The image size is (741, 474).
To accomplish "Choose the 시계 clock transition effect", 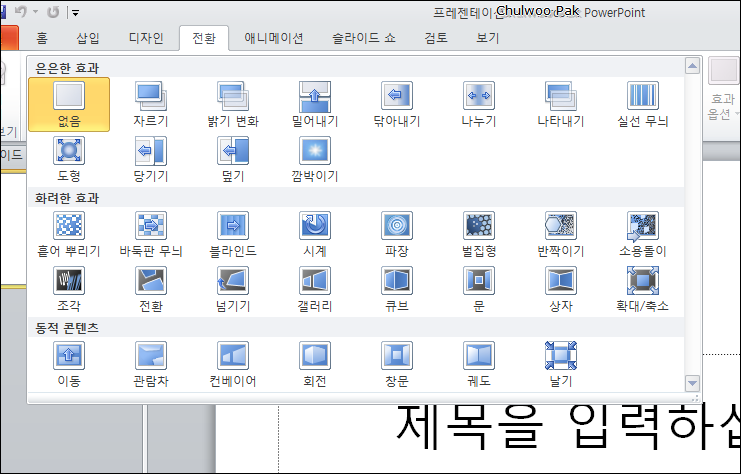I will (315, 233).
